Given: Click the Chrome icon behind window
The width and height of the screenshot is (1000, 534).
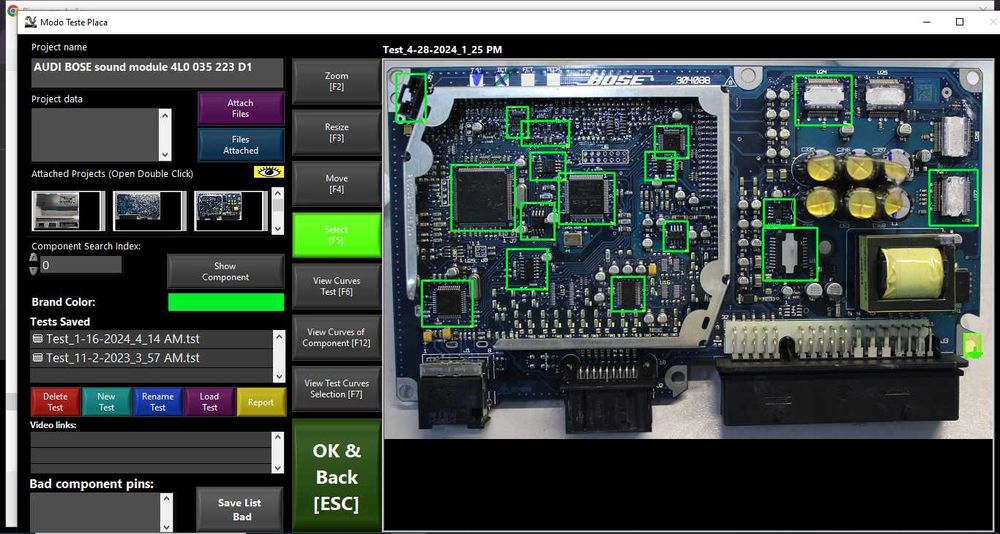Looking at the screenshot, I should coord(12,10).
